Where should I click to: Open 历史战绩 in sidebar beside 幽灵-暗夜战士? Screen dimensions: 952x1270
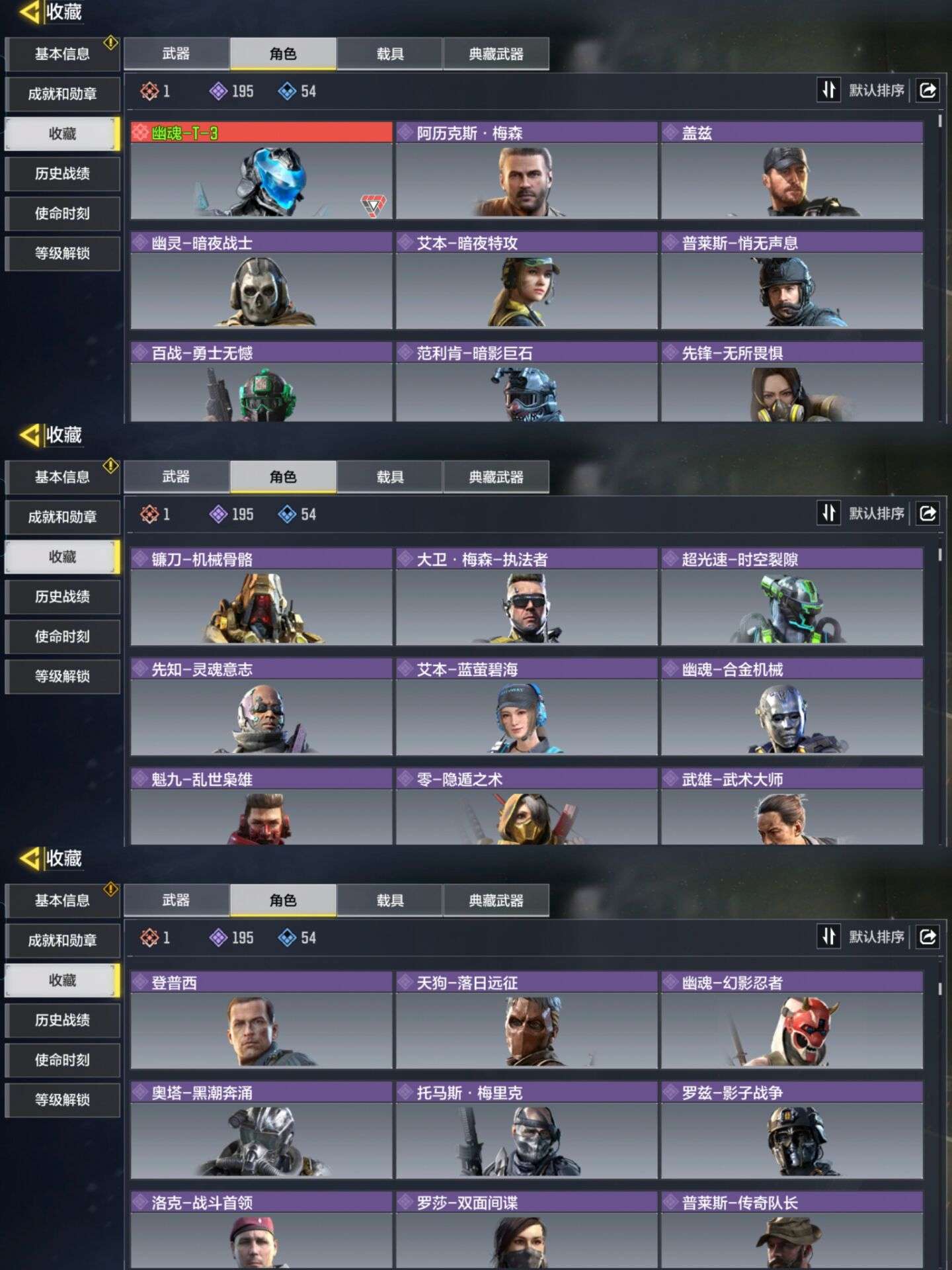62,173
